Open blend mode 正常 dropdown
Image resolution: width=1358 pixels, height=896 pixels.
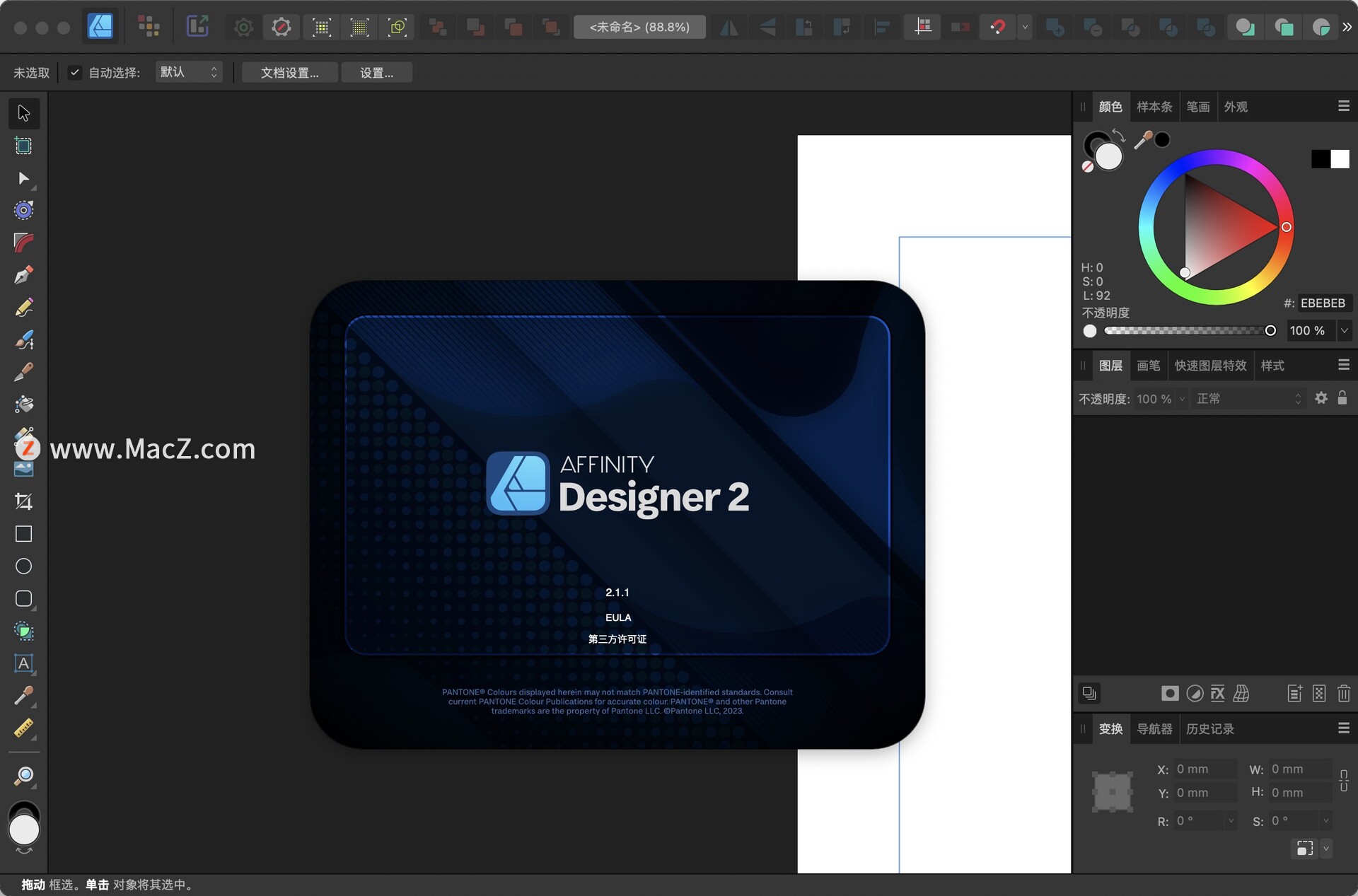[1248, 399]
